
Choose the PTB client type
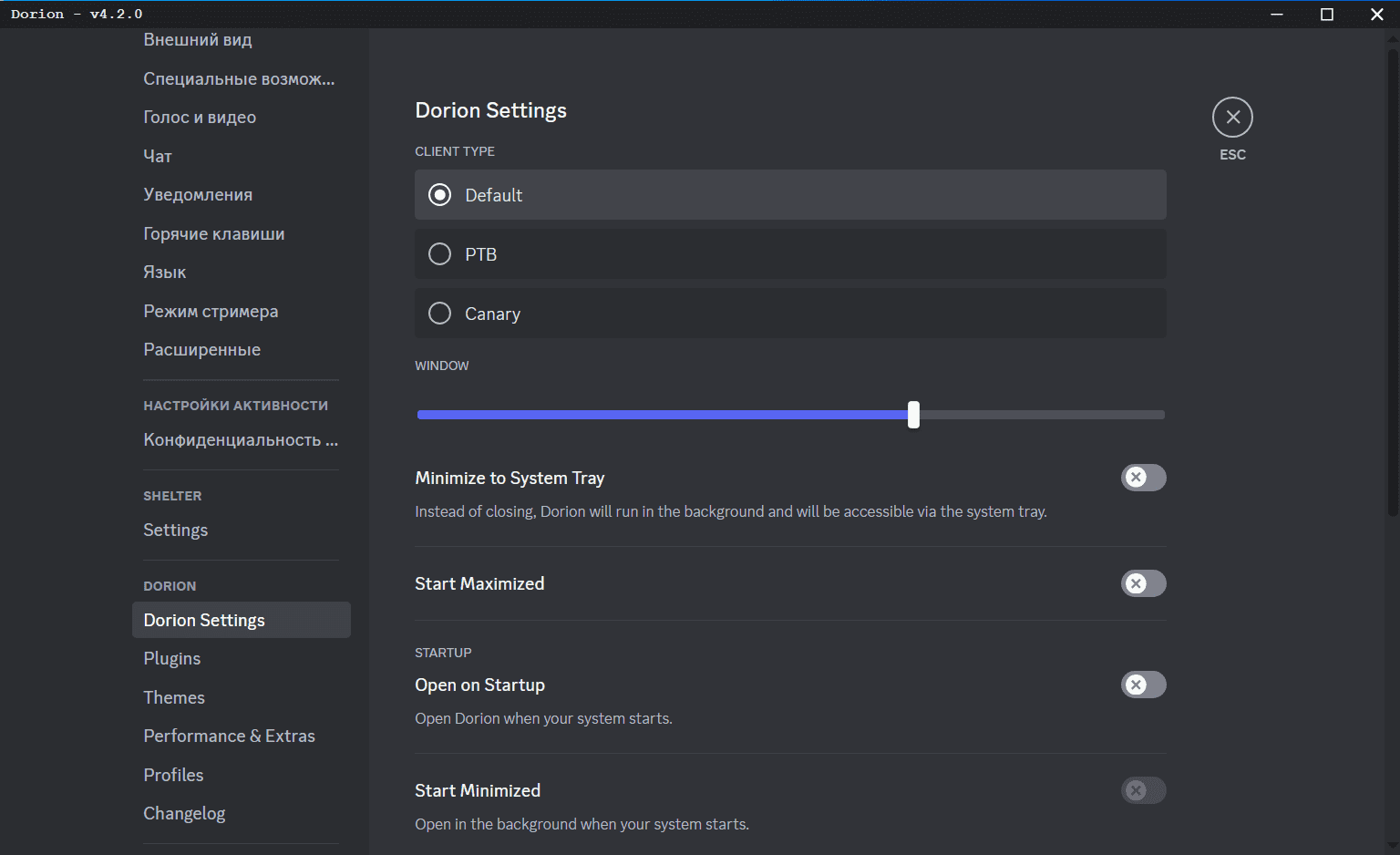440,254
